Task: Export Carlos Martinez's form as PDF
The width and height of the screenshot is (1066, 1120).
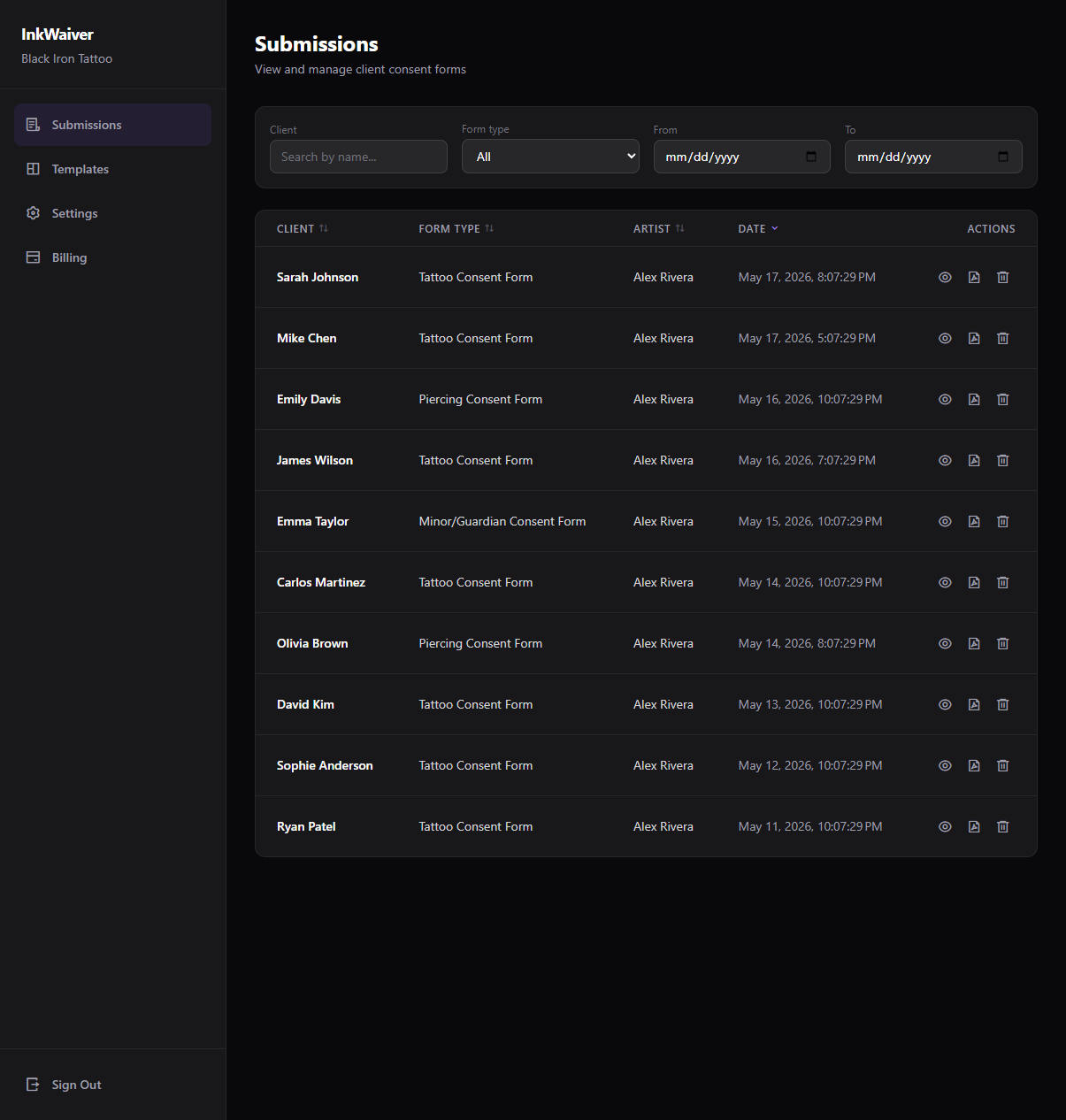Action: point(974,582)
